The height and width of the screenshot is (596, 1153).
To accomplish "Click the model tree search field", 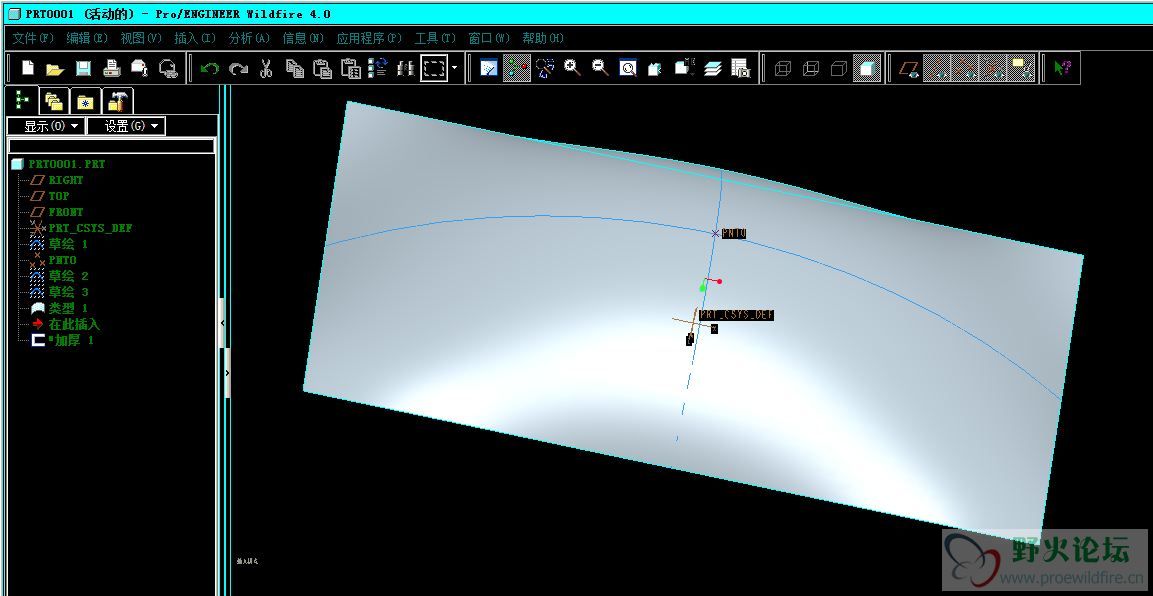I will coord(111,146).
